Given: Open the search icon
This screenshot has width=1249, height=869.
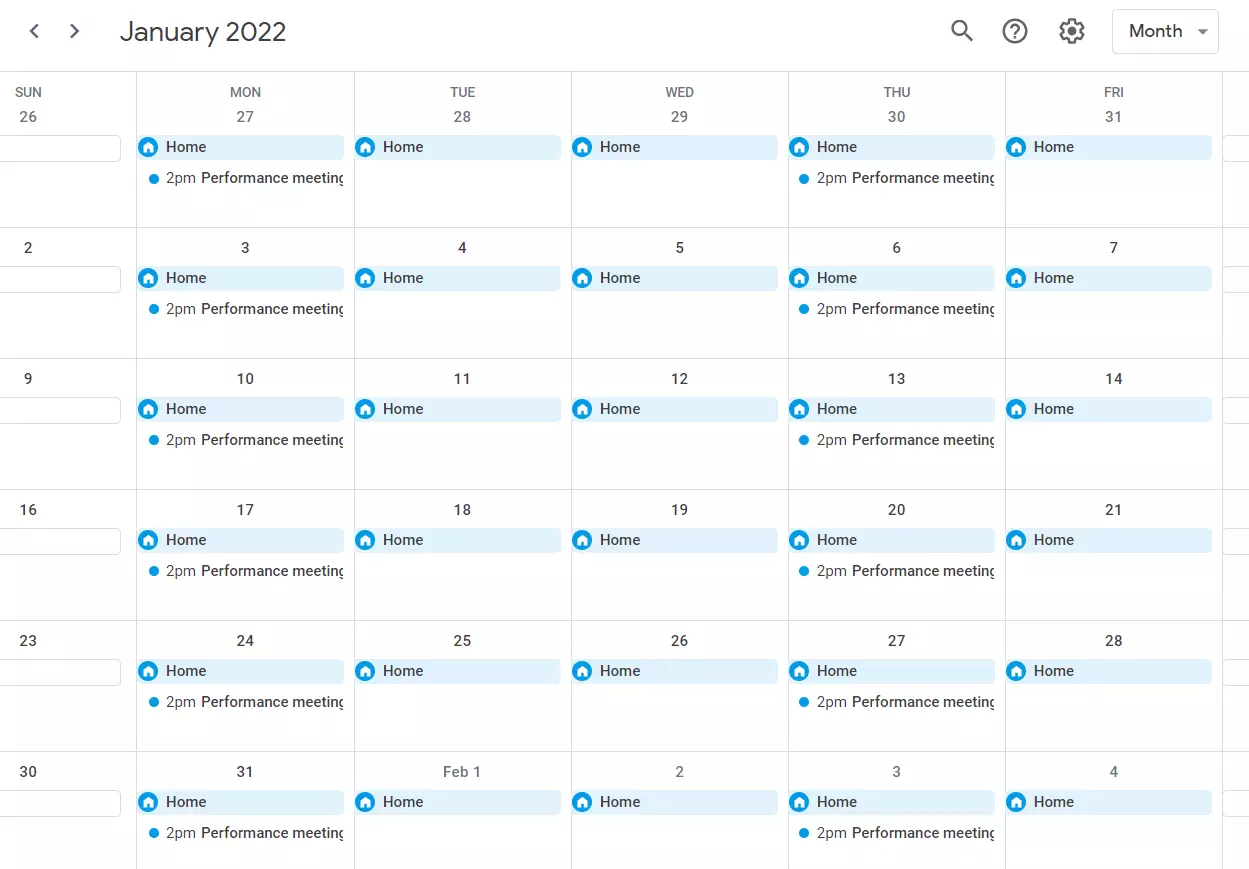Looking at the screenshot, I should tap(961, 31).
